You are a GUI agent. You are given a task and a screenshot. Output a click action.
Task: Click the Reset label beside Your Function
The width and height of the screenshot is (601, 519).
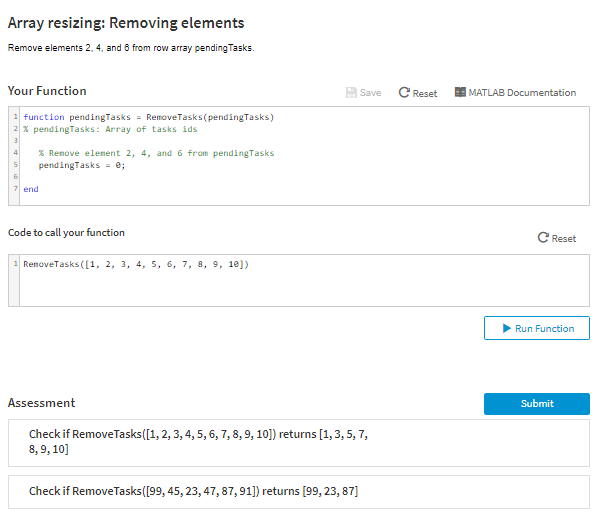425,93
